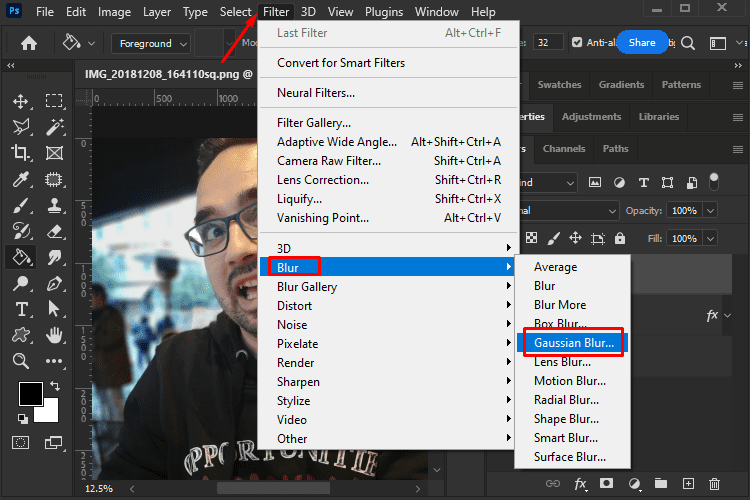Open the blend mode dropdown
750x500 pixels.
coord(569,211)
